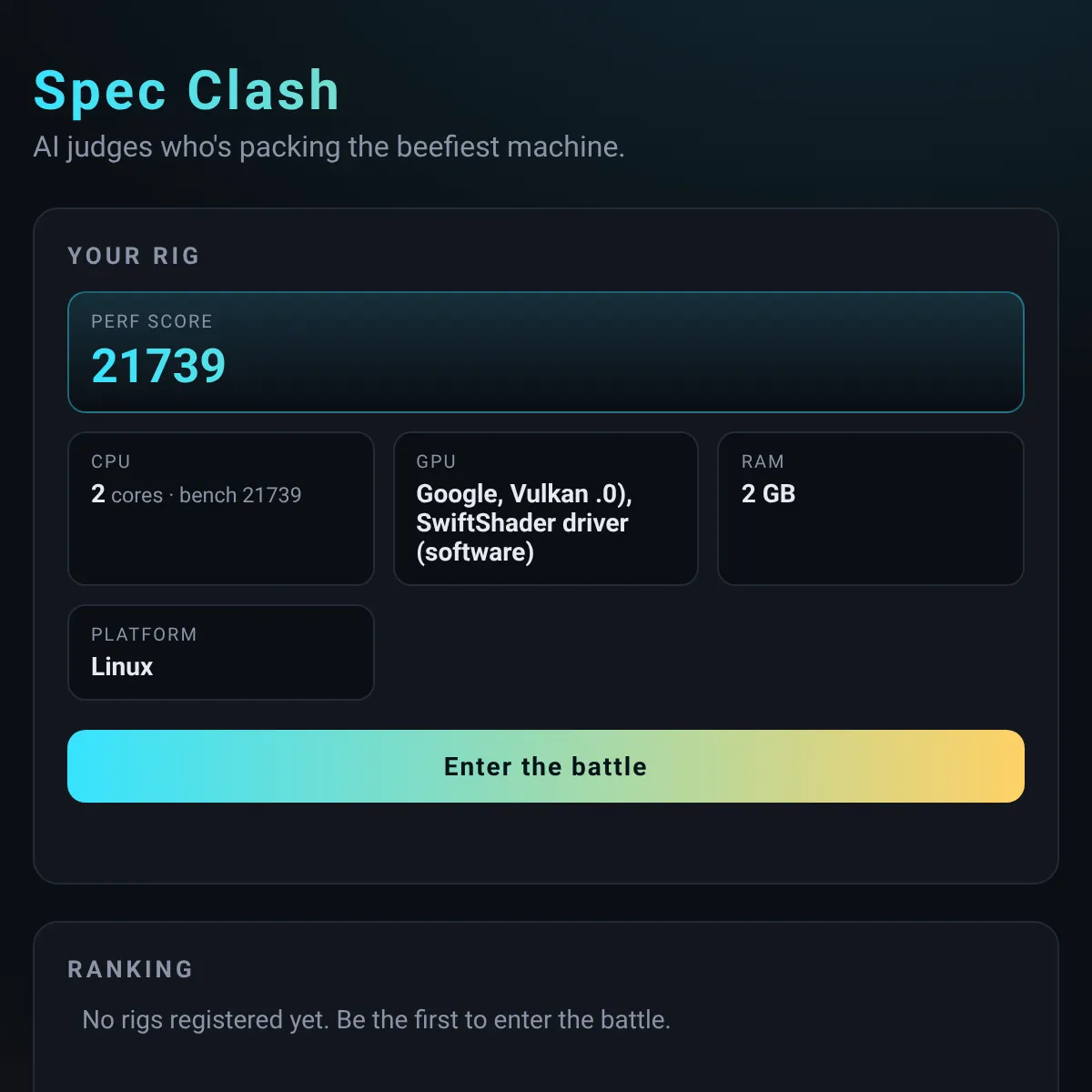Click the SwiftShader driver GPU text

click(522, 522)
